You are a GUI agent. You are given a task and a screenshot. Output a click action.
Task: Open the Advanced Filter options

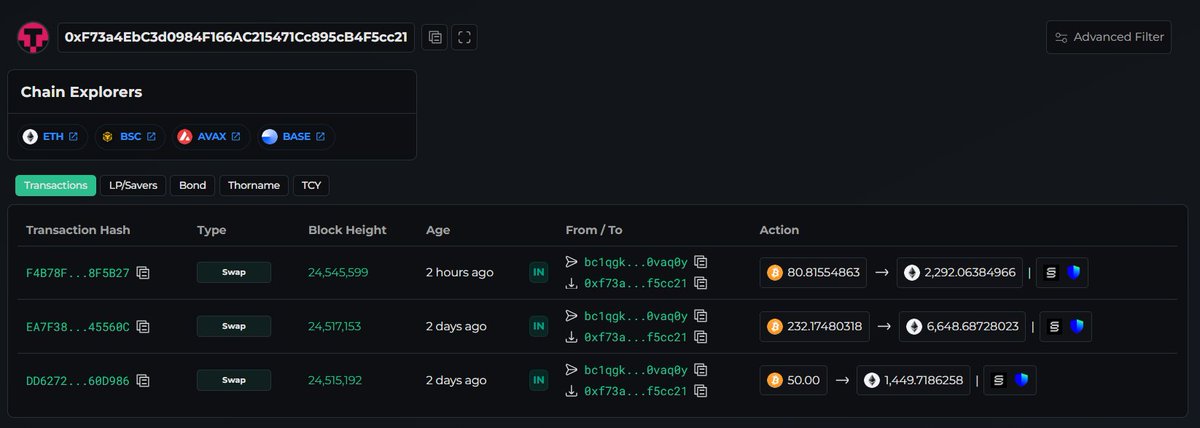click(x=1108, y=37)
